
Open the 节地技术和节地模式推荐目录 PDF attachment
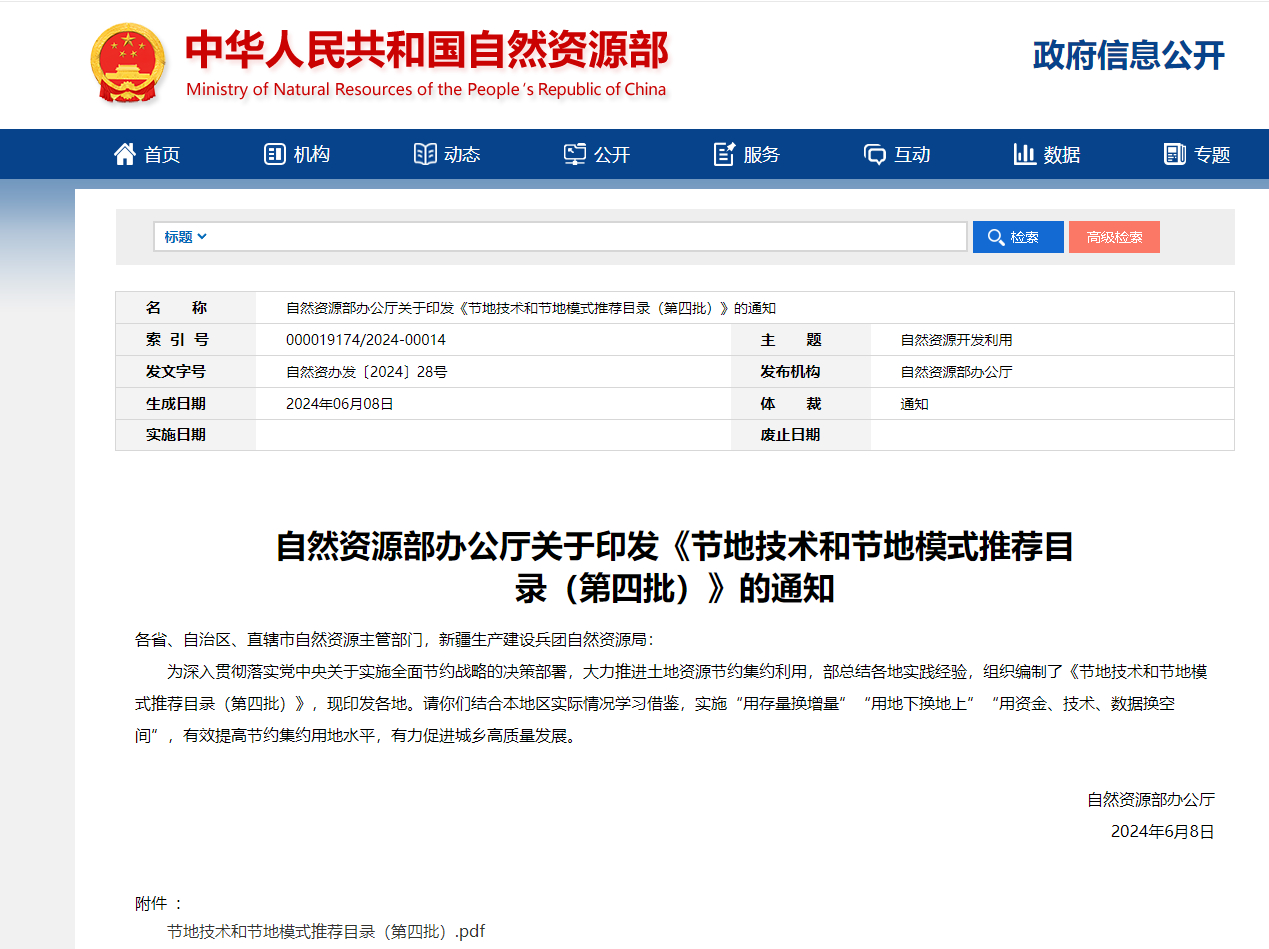click(325, 930)
